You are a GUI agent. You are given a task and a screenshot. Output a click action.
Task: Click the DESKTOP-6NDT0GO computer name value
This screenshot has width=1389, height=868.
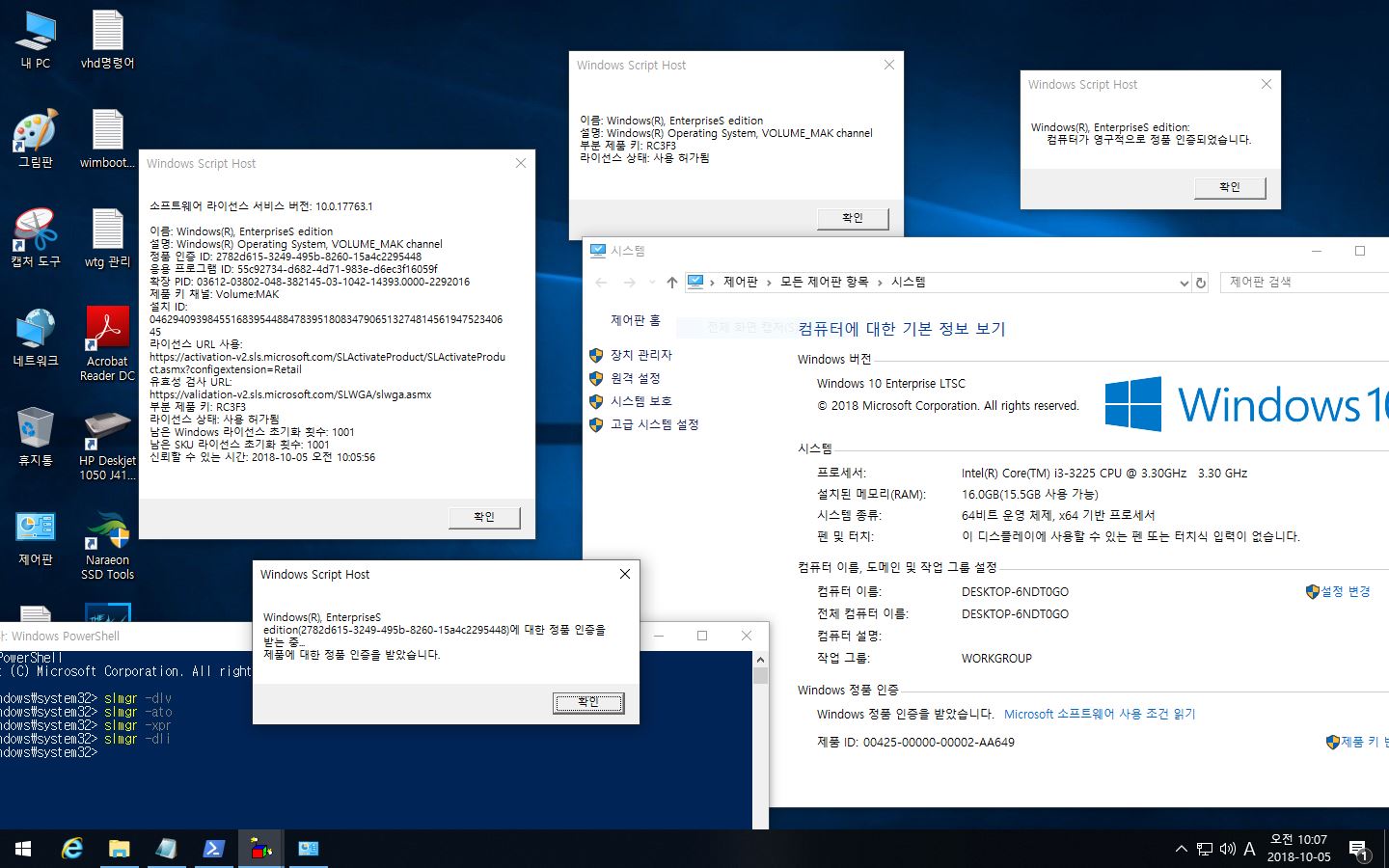click(1015, 592)
